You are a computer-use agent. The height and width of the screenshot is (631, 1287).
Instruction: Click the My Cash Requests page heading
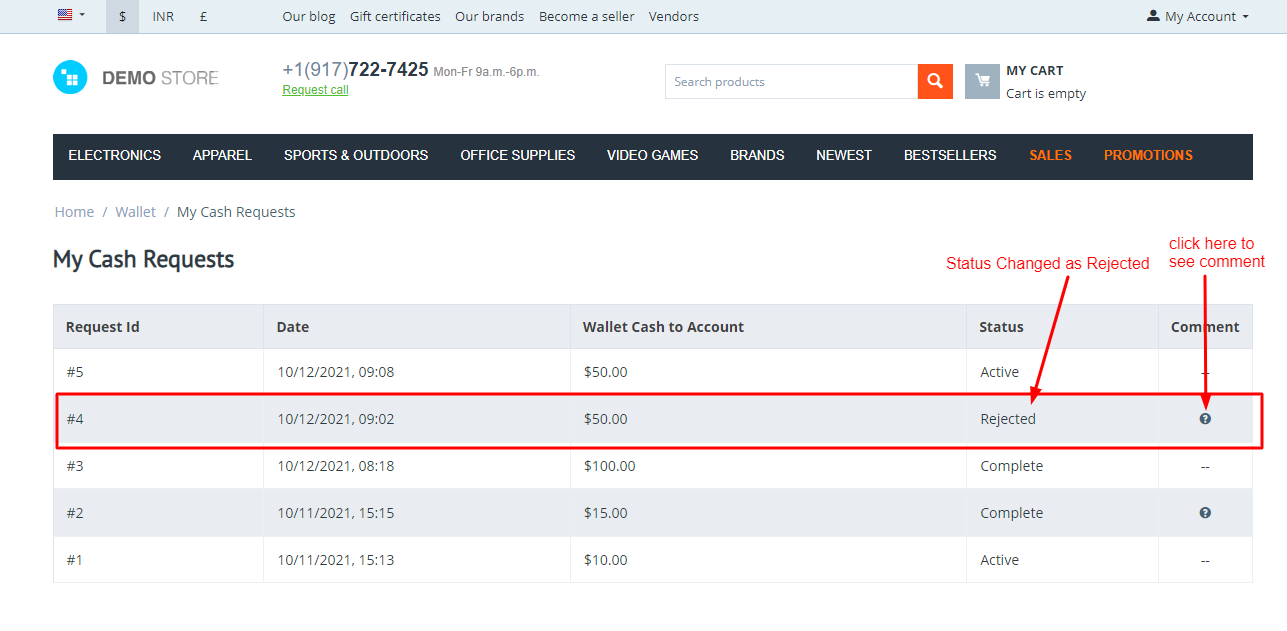[x=143, y=260]
